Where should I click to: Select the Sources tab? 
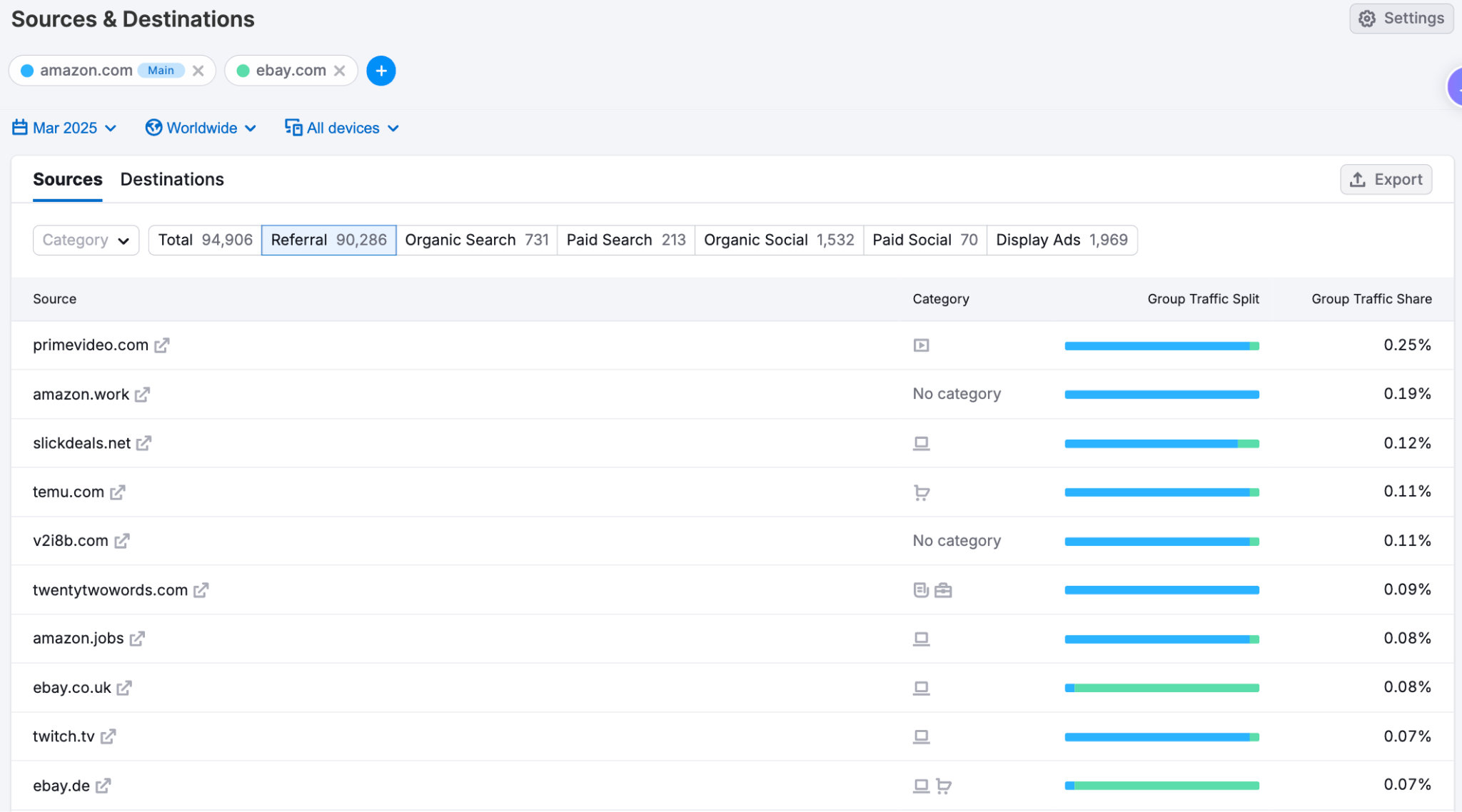[67, 179]
